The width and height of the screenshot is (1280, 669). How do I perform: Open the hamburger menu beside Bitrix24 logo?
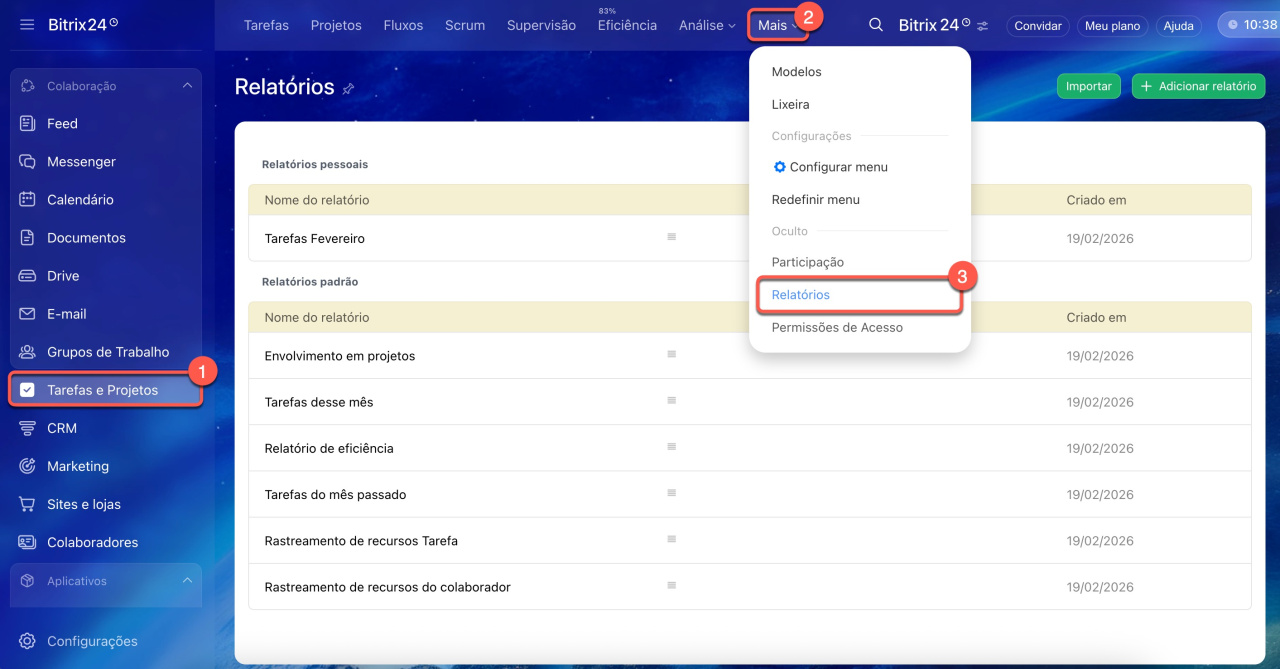(x=27, y=24)
